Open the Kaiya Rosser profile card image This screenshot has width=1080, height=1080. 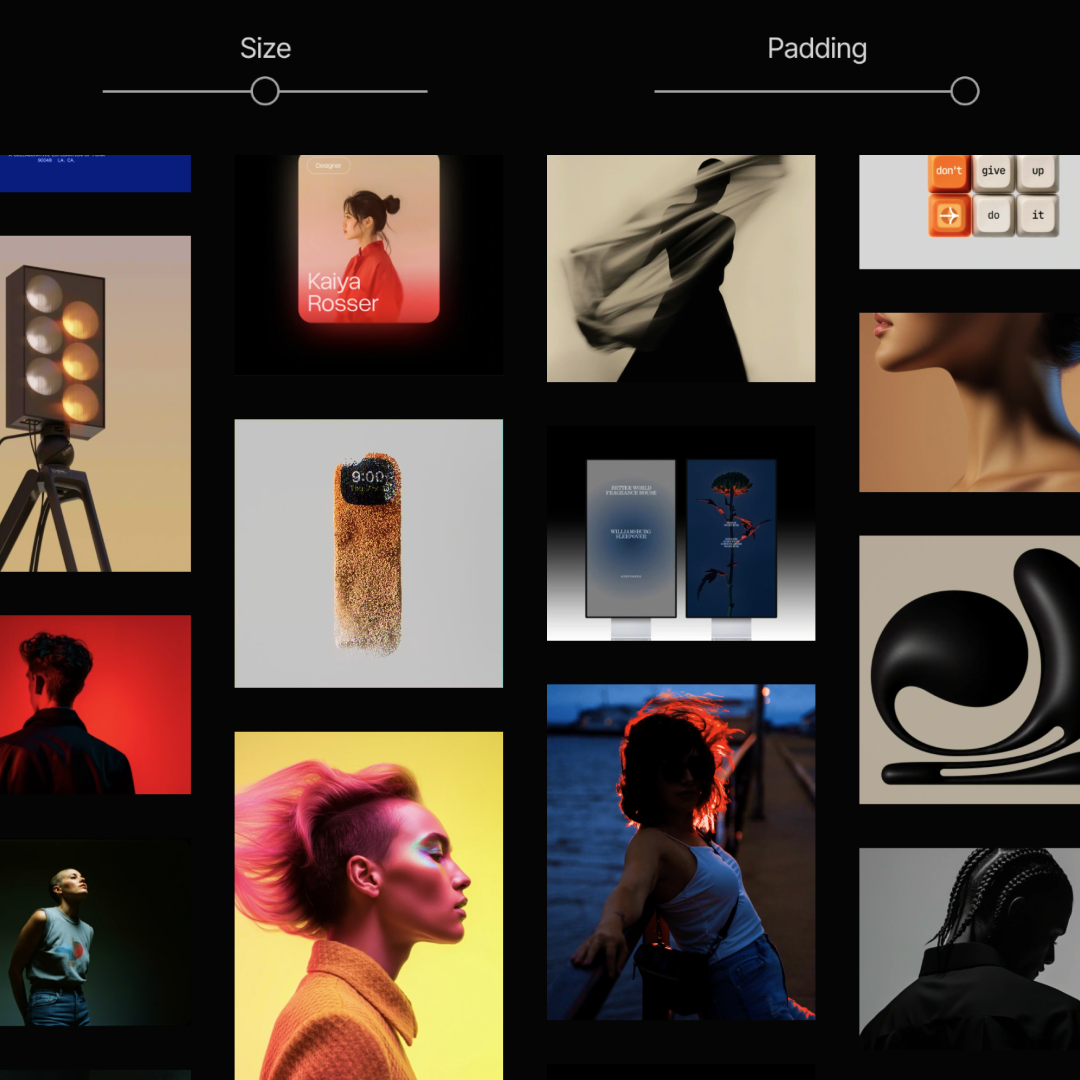click(x=368, y=240)
